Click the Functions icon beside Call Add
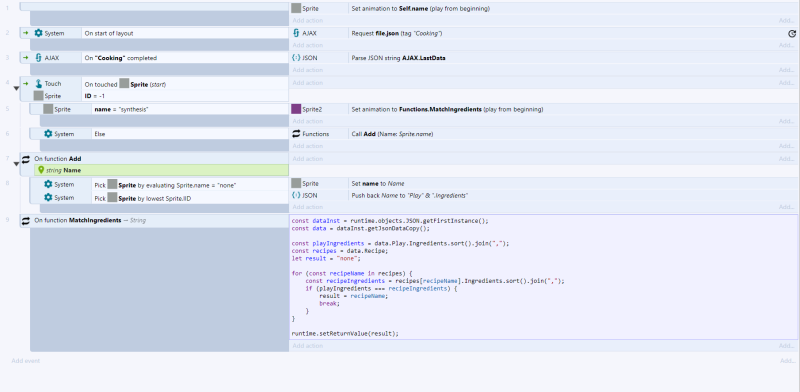Screen dimensions: 800x392 pyautogui.click(x=296, y=134)
